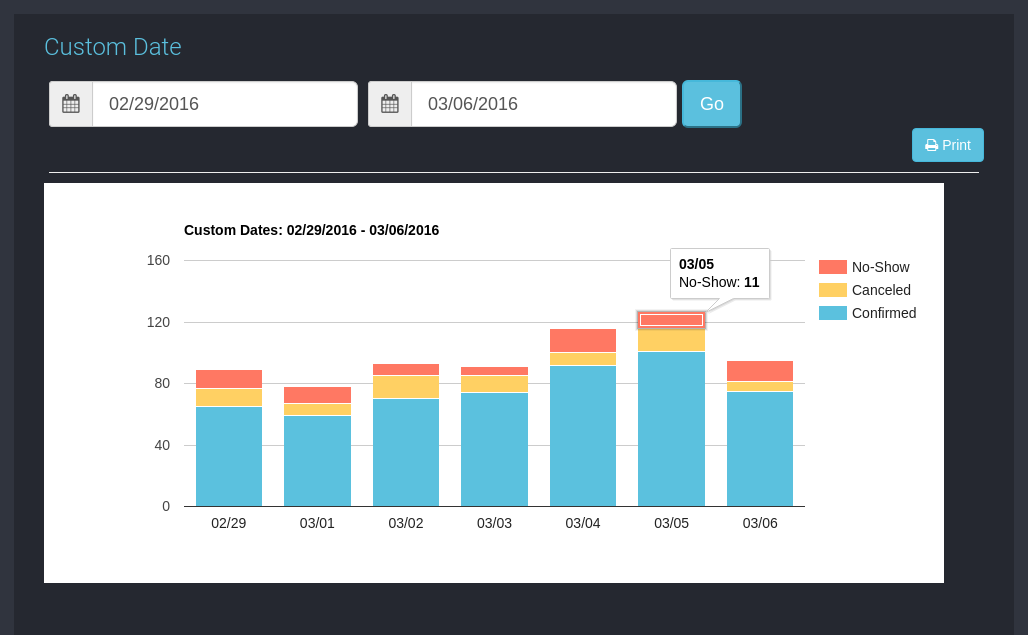Toggle the Confirmed legend label
Image resolution: width=1028 pixels, height=635 pixels.
(884, 313)
